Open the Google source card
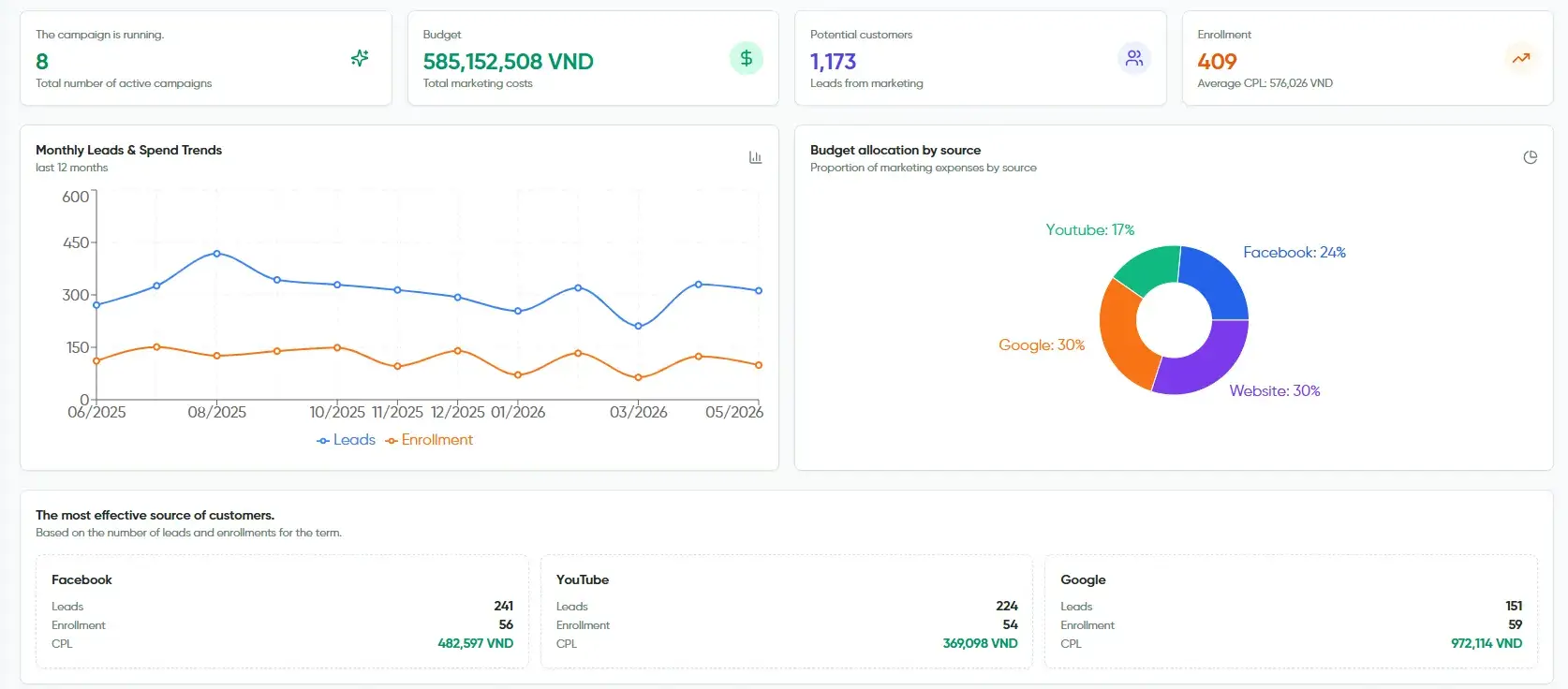The height and width of the screenshot is (689, 1568). [x=1291, y=611]
